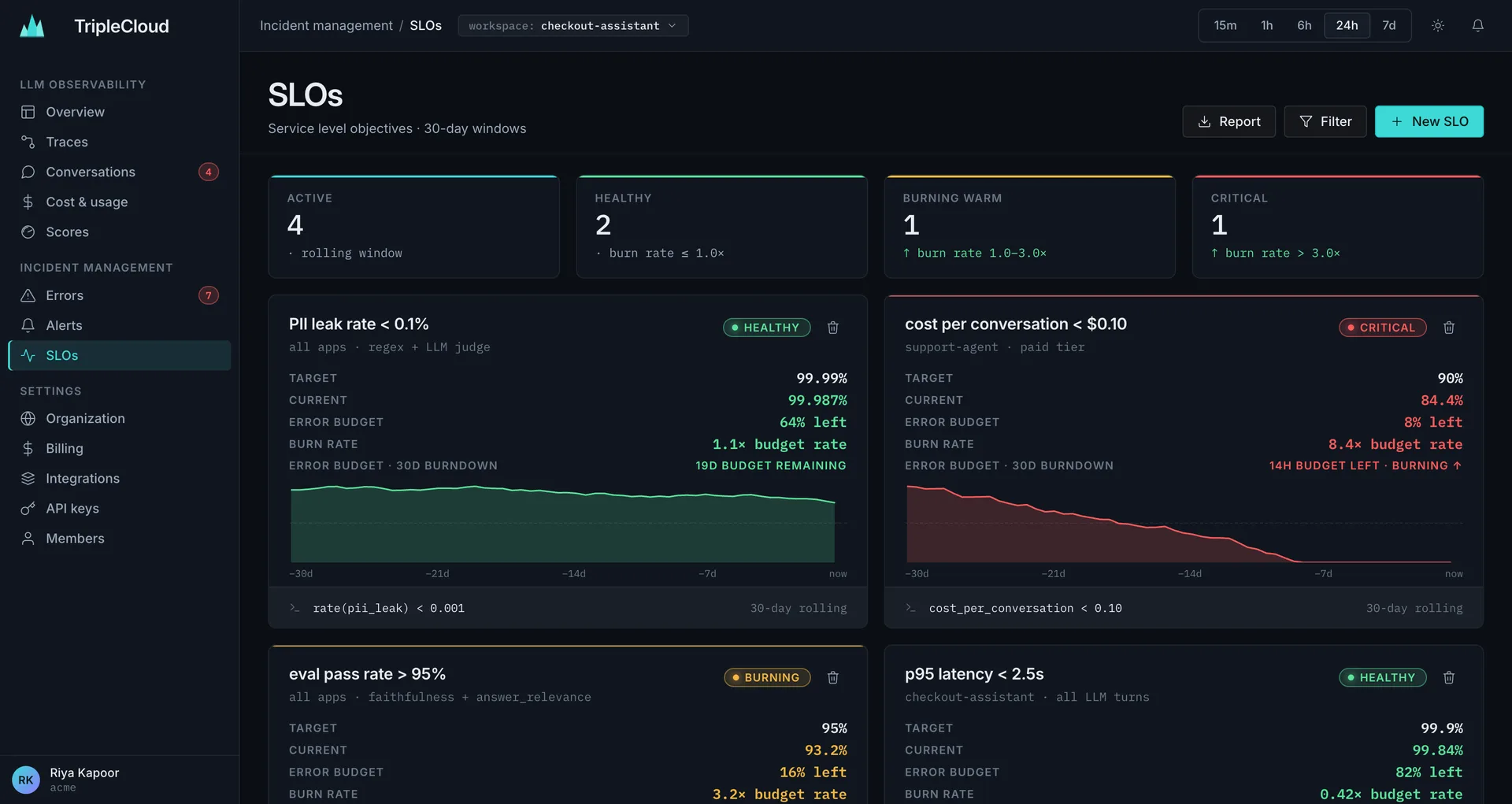Open the Filter button

point(1325,121)
